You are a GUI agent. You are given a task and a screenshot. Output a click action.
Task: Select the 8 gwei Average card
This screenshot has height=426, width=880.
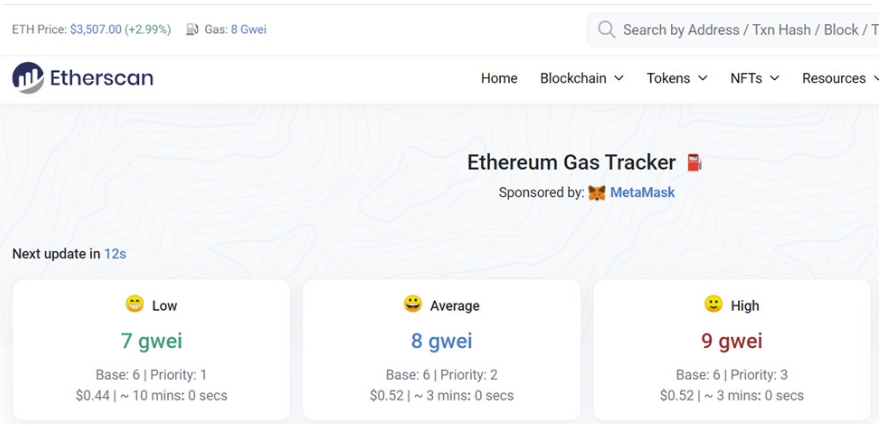[x=442, y=349]
